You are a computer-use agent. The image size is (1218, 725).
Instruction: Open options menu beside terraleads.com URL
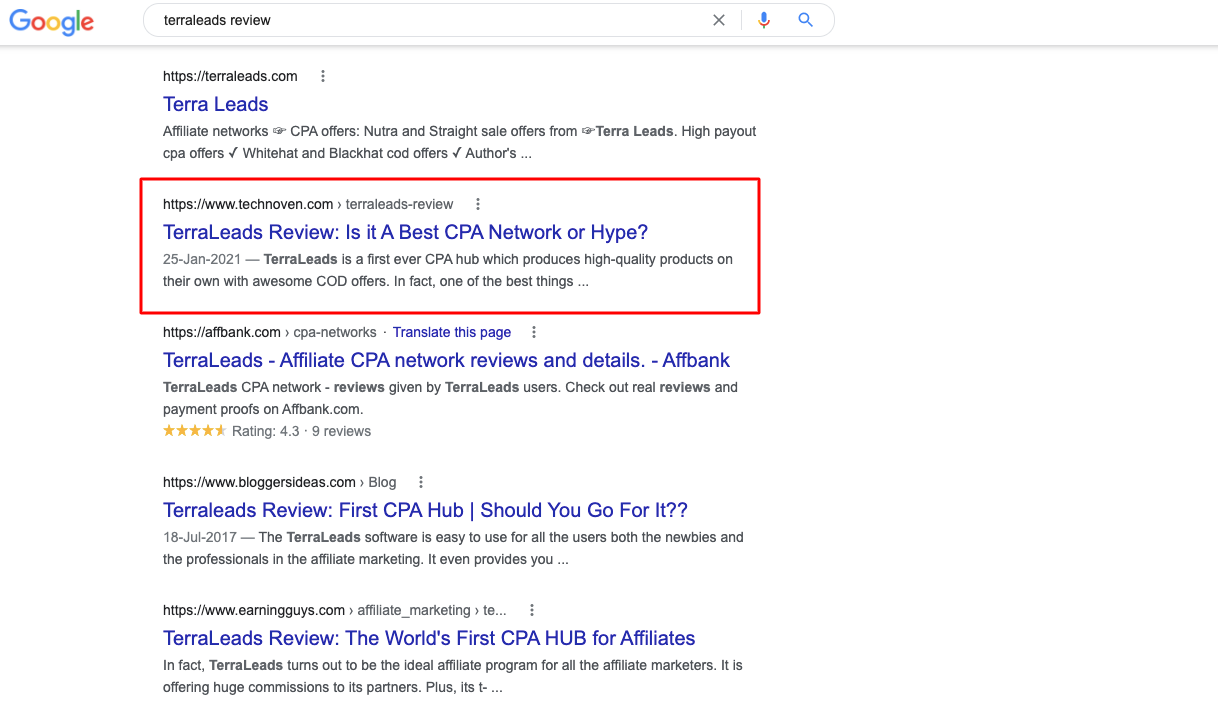coord(322,76)
